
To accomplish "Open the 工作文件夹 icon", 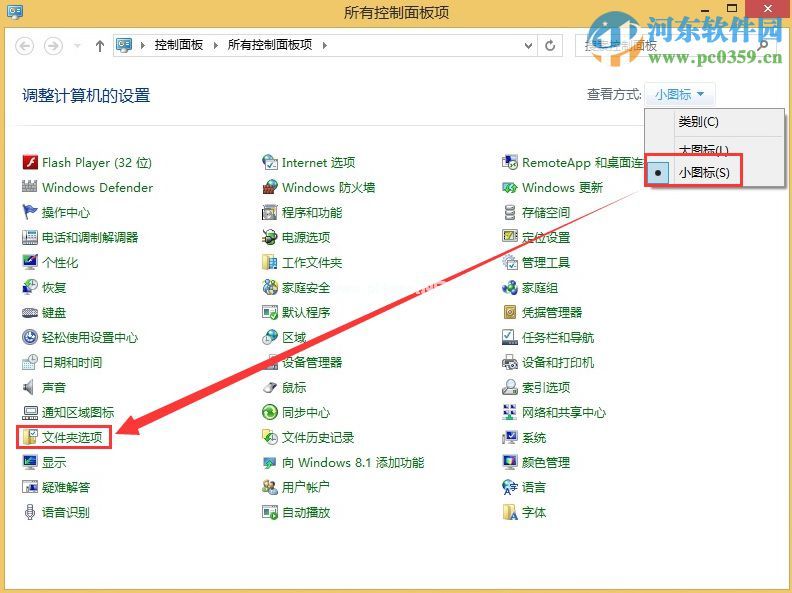I will point(270,262).
